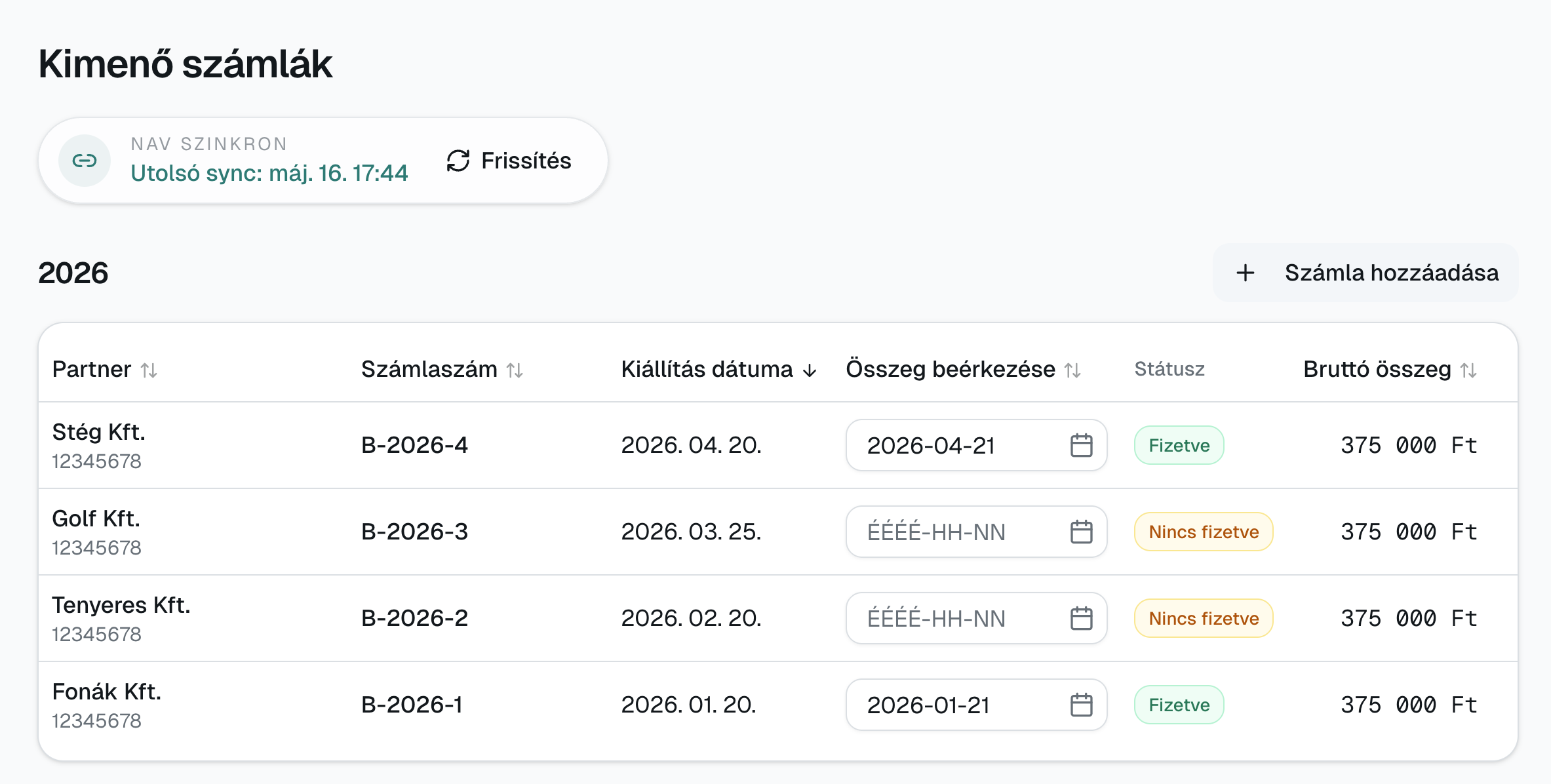
Task: Edit payment date field of Stég Kft.
Action: [977, 445]
